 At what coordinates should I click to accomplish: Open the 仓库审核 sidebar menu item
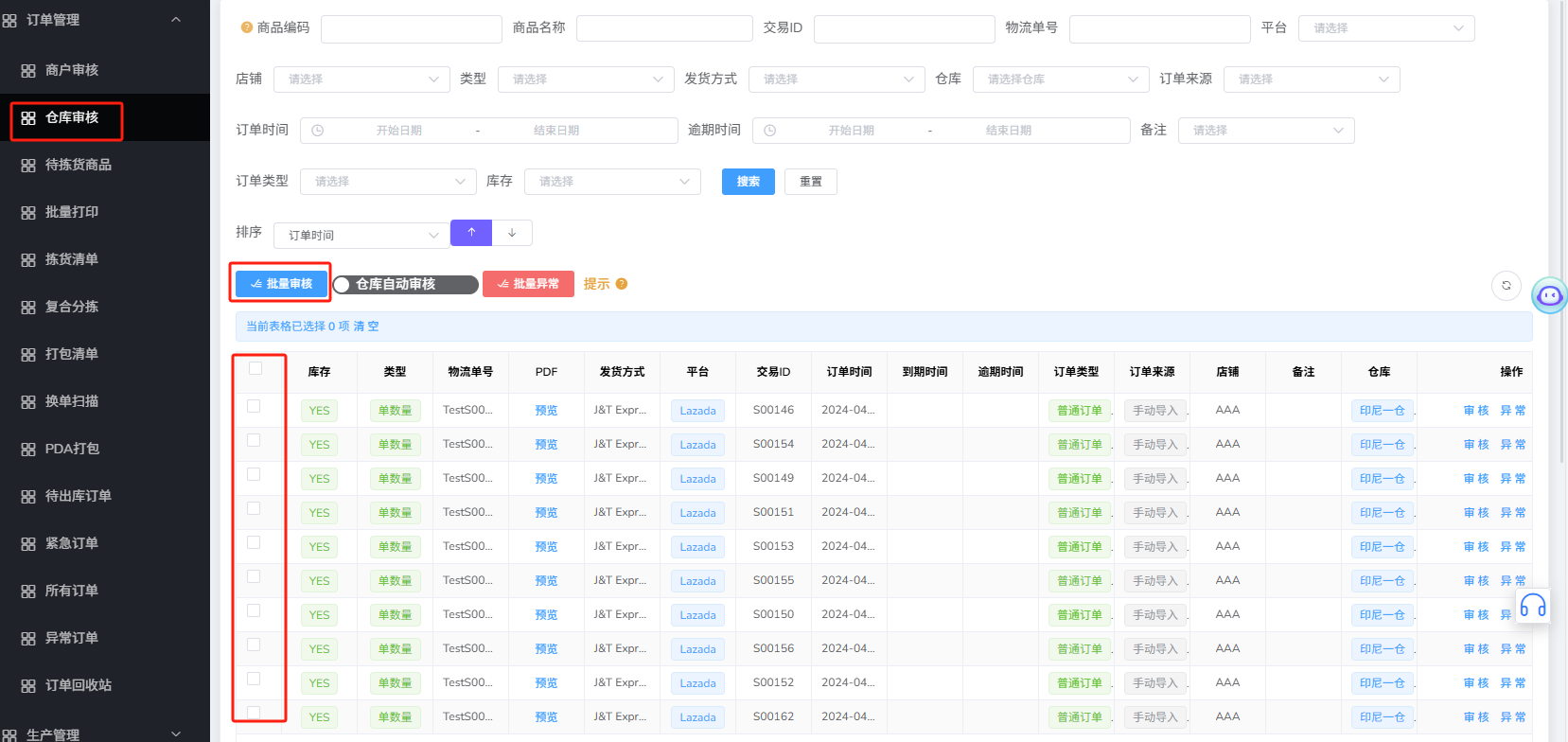click(x=72, y=117)
